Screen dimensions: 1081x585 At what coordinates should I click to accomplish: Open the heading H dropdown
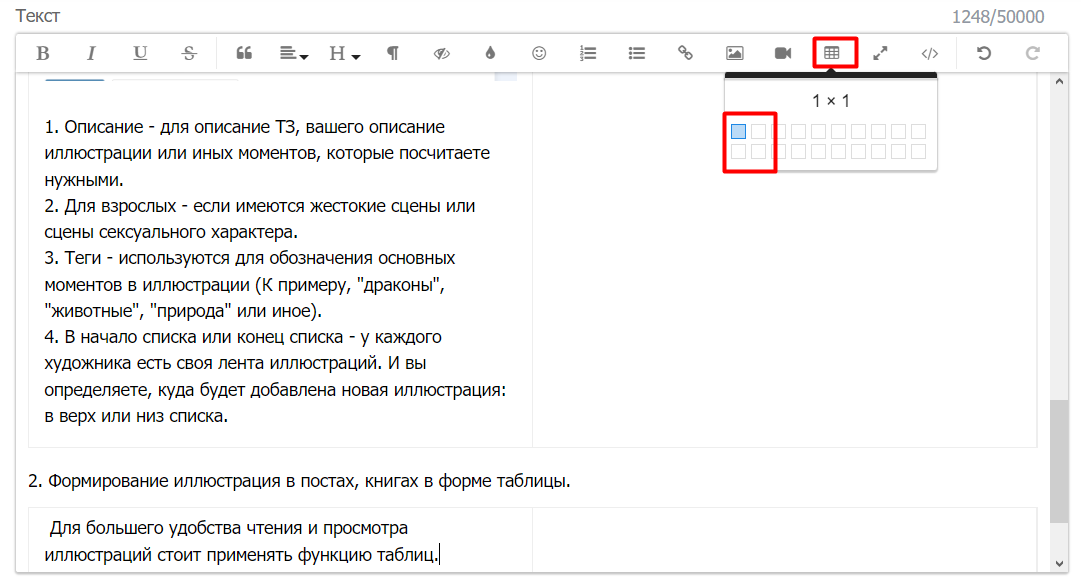coord(344,54)
